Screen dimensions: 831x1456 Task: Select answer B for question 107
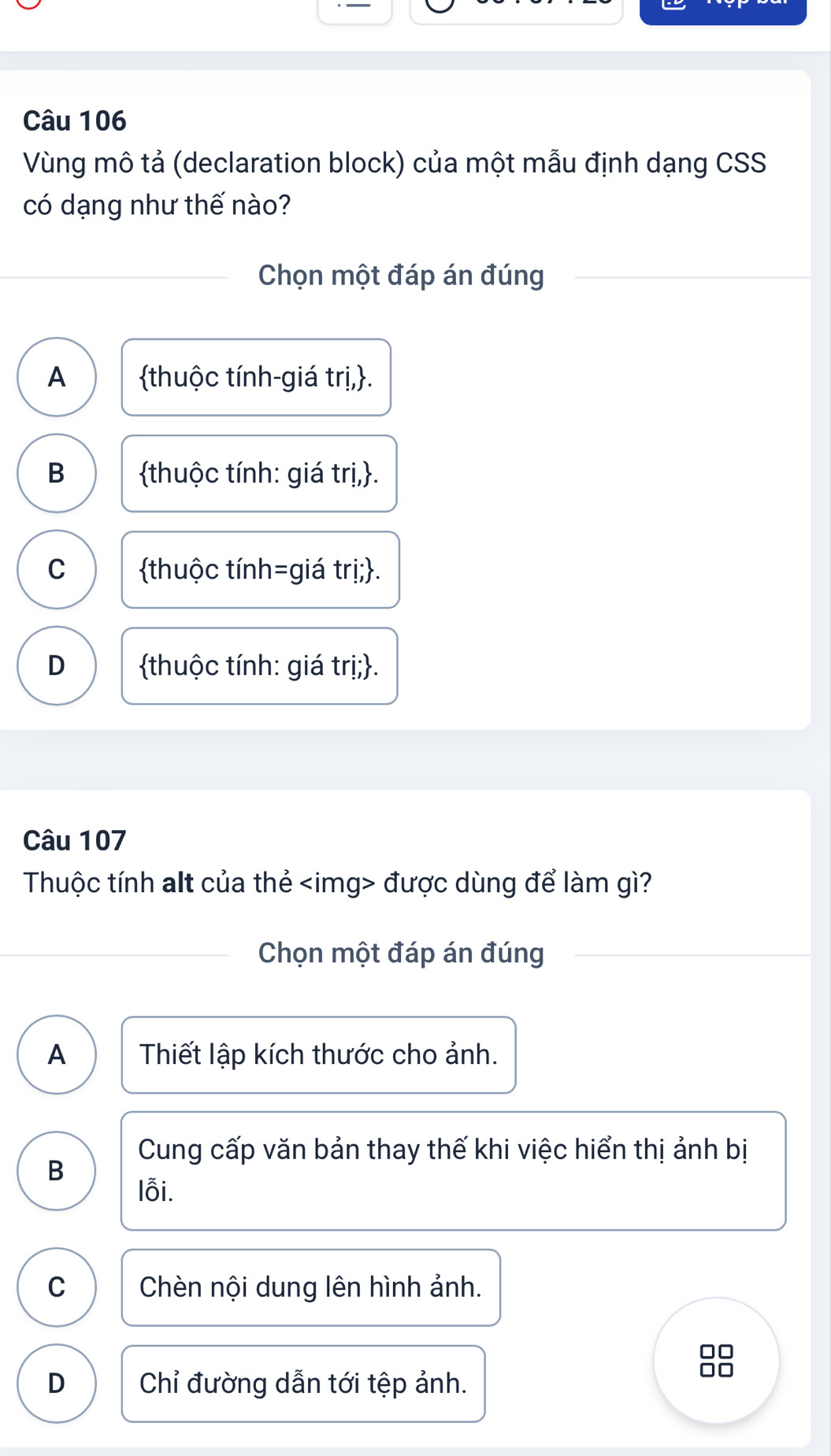[57, 1171]
